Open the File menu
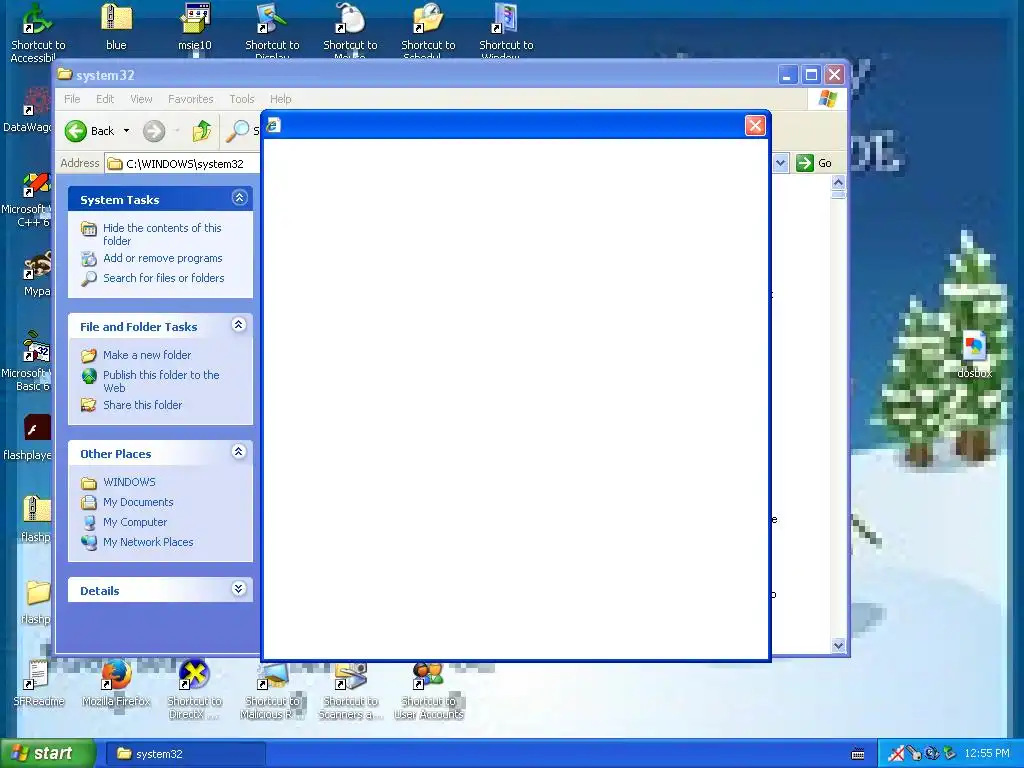The width and height of the screenshot is (1024, 768). (x=72, y=99)
